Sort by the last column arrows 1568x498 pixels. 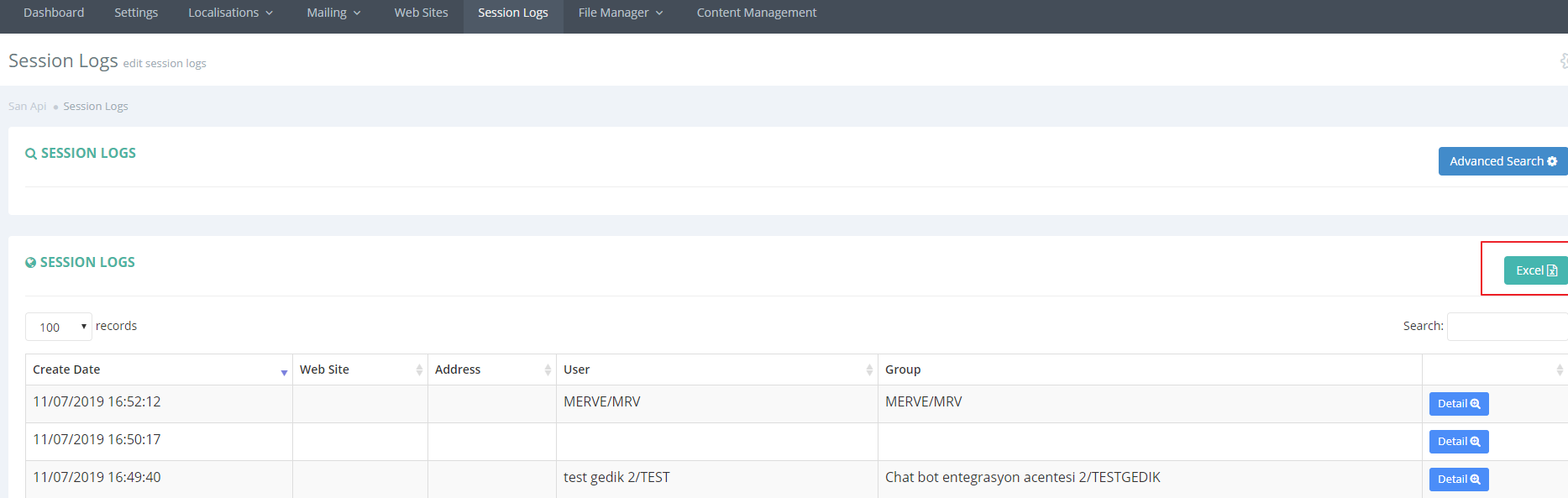click(1559, 370)
